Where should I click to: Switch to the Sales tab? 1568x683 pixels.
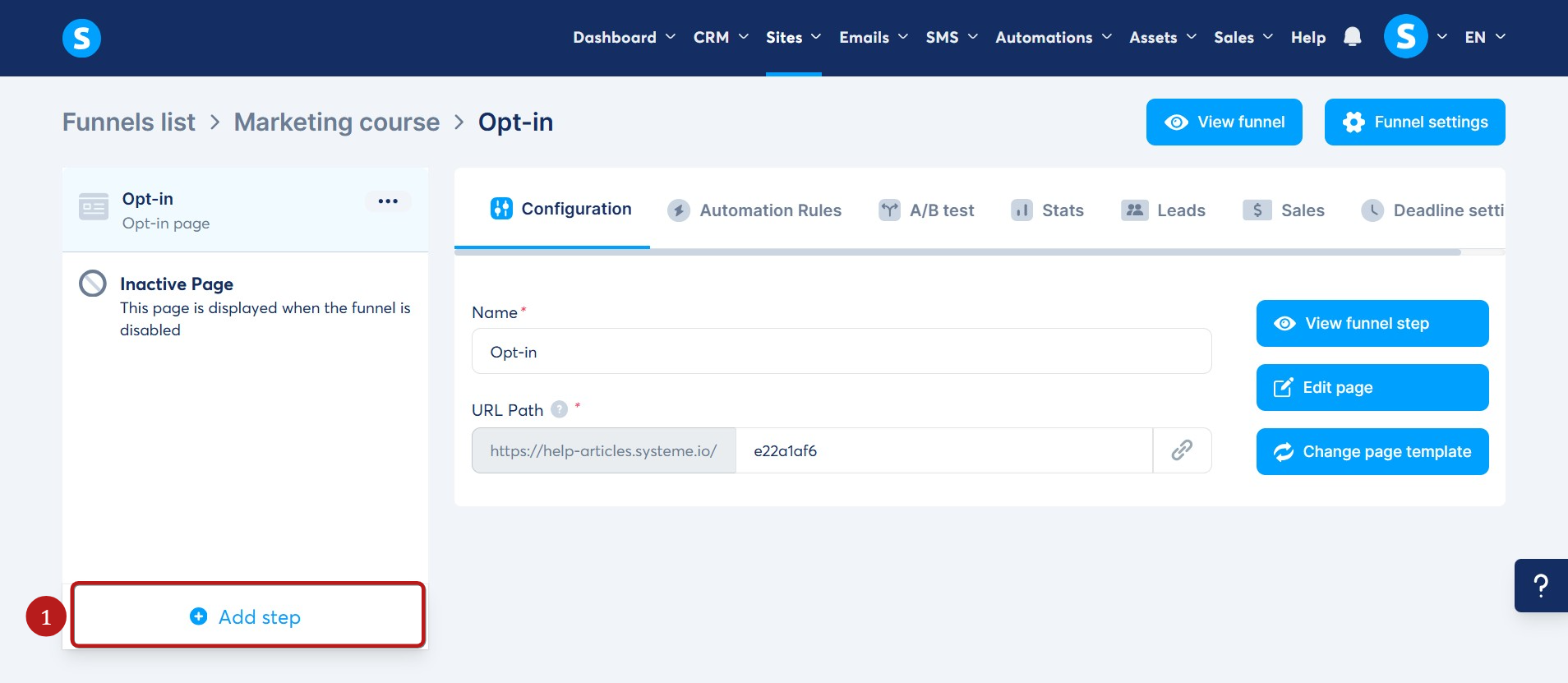click(1284, 210)
